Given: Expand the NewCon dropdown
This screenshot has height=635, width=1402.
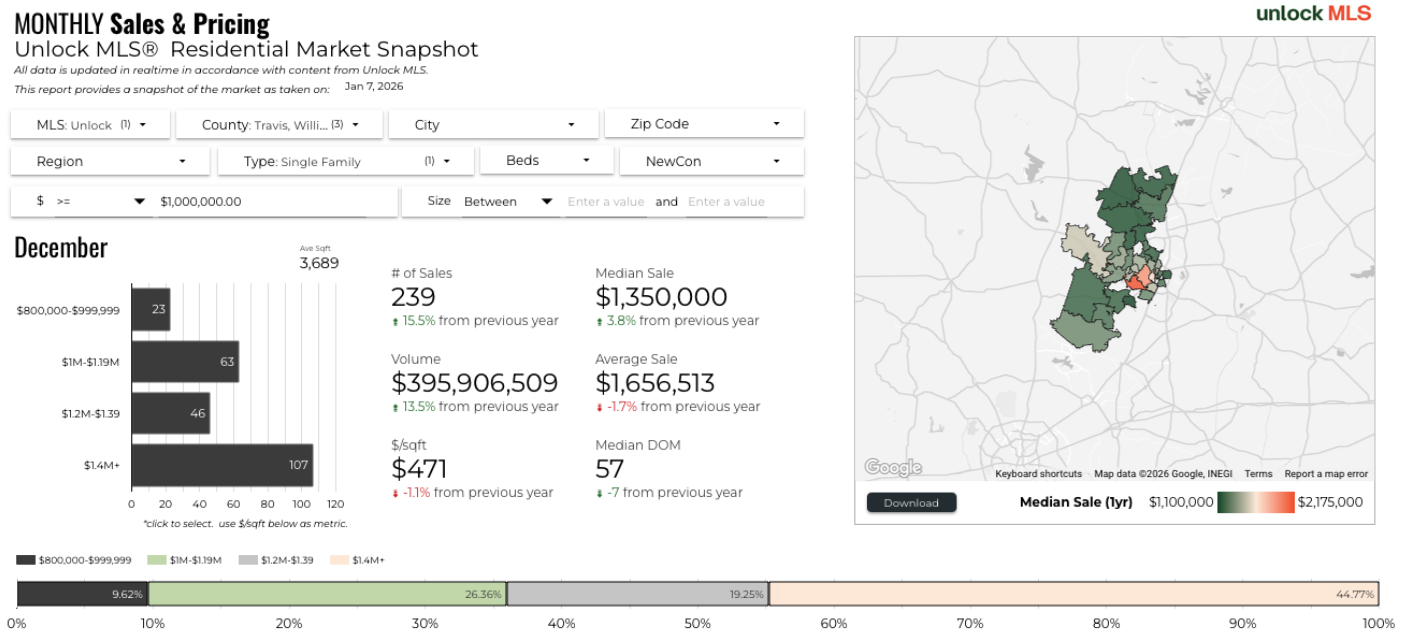Looking at the screenshot, I should click(x=711, y=161).
